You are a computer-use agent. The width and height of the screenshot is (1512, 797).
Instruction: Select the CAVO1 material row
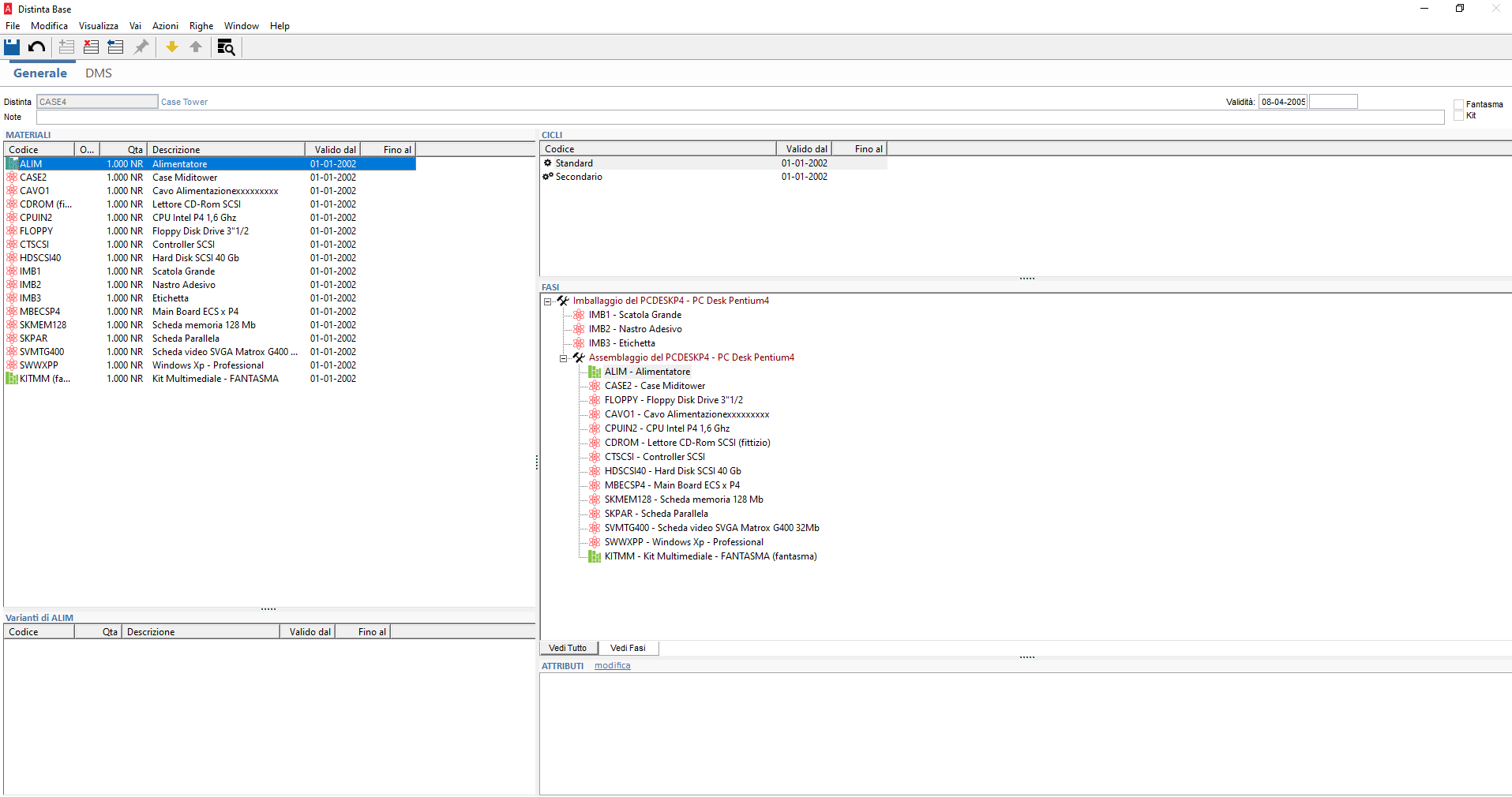(x=210, y=191)
